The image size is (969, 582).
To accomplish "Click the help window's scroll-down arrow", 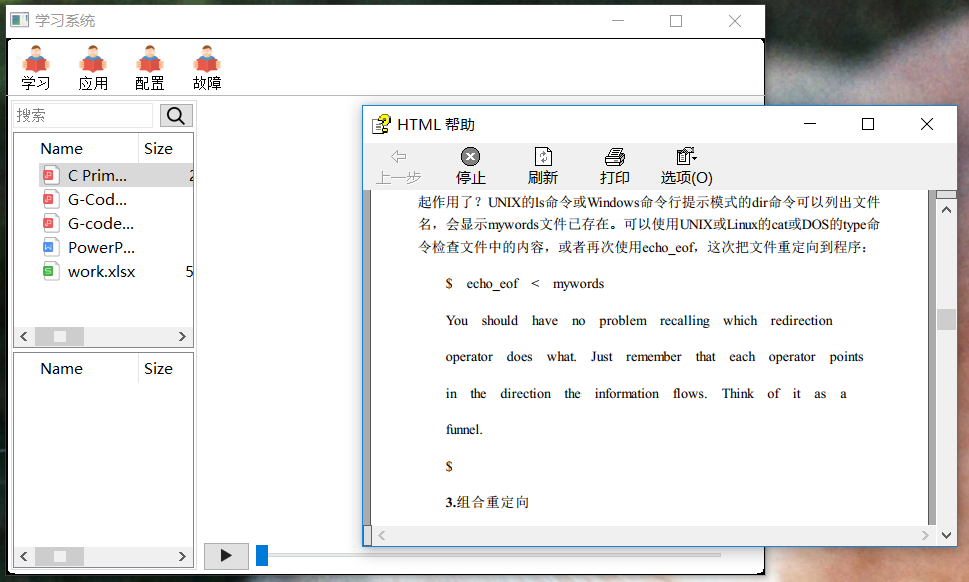I will [946, 535].
